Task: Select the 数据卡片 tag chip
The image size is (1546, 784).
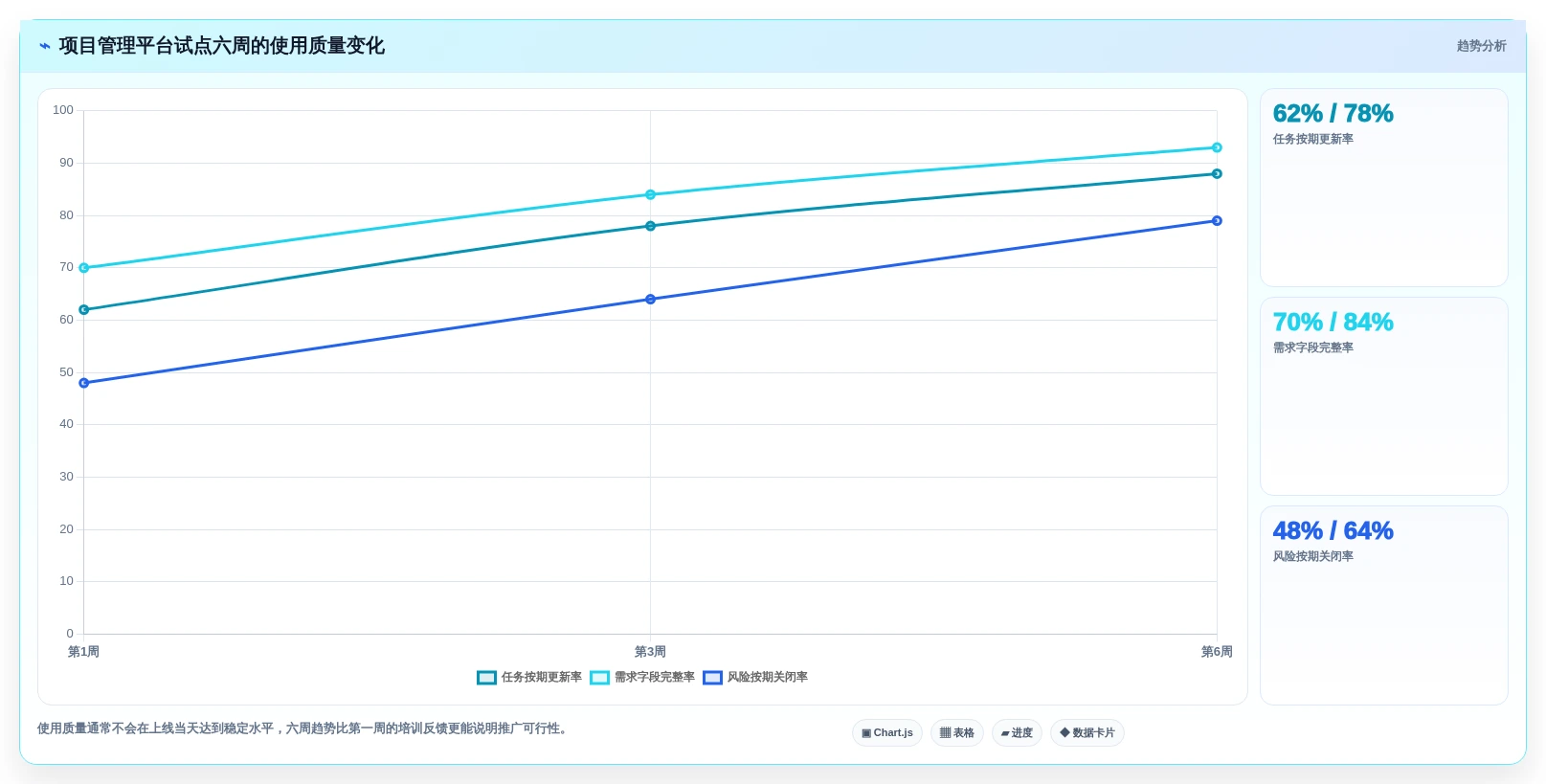Action: coord(1087,733)
